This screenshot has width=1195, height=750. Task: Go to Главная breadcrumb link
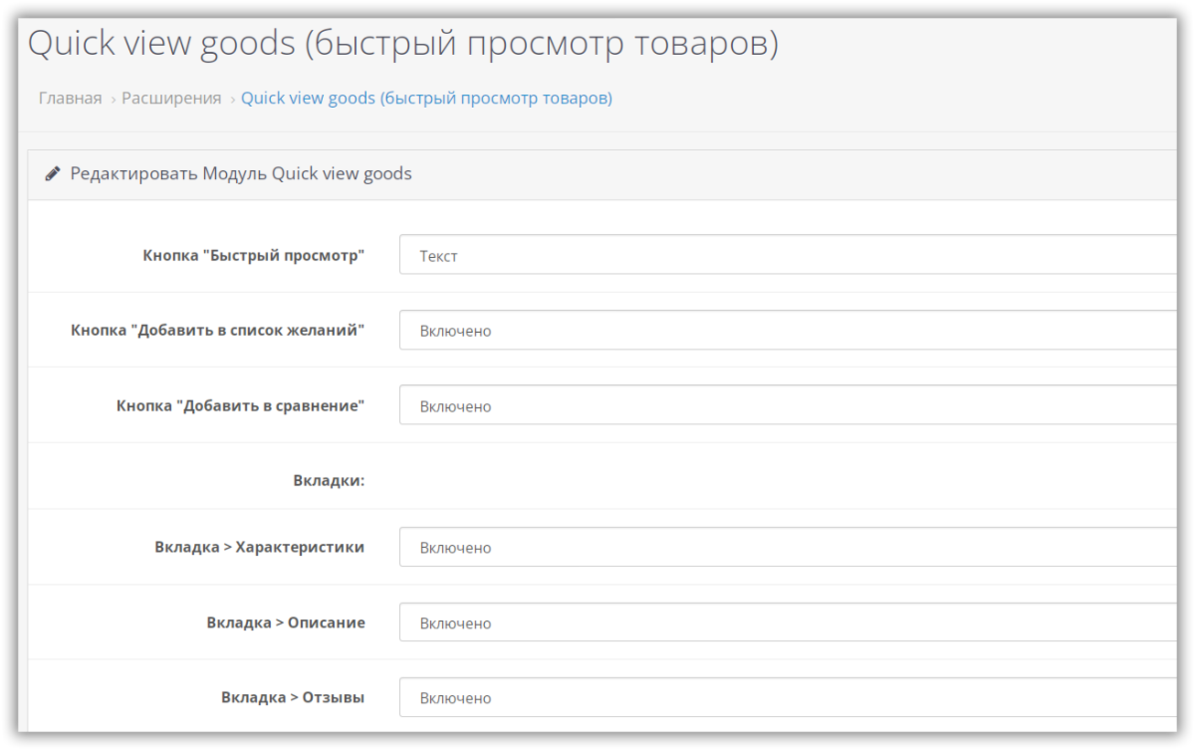tap(70, 98)
